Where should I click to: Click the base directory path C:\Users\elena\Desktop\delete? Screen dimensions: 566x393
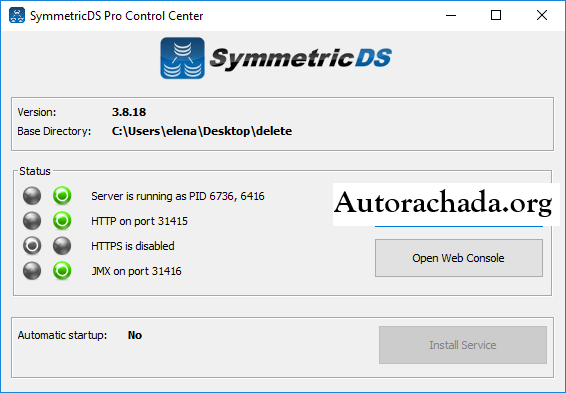pos(202,131)
